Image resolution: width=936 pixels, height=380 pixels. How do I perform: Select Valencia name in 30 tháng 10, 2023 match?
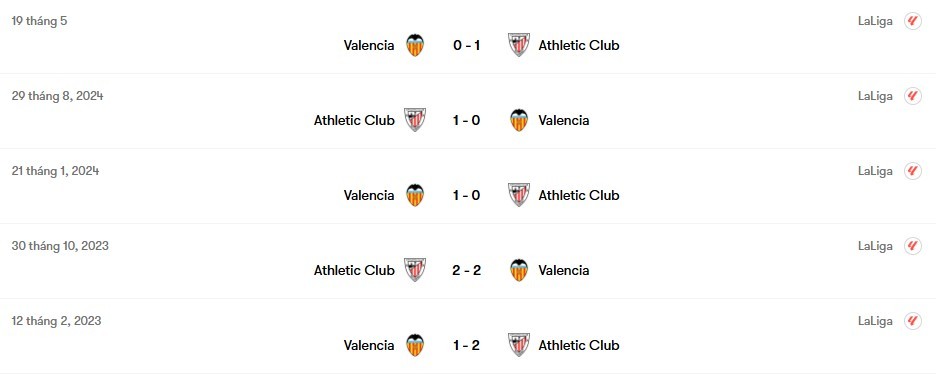pyautogui.click(x=564, y=270)
